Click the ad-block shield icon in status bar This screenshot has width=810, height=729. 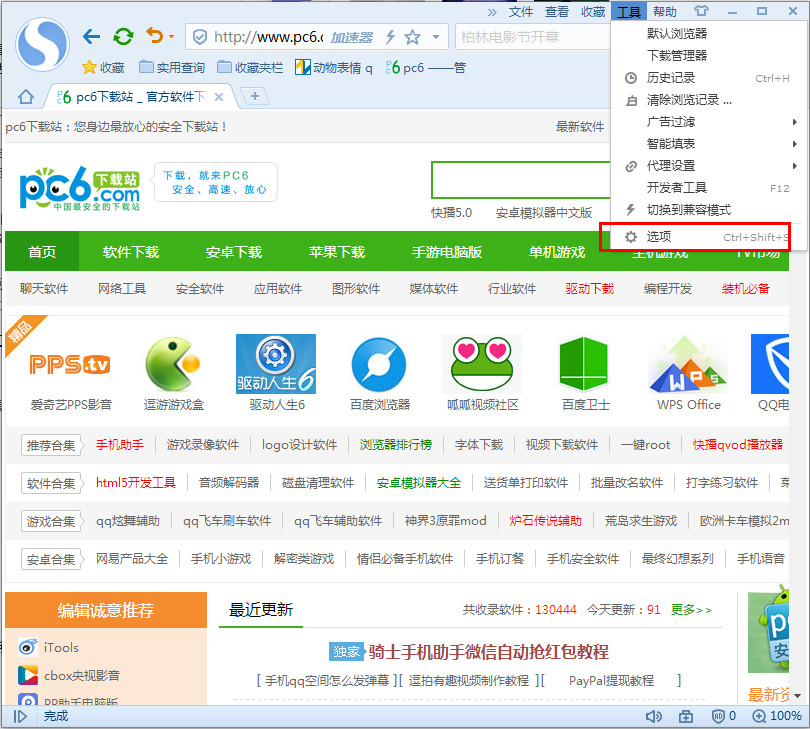tap(718, 716)
